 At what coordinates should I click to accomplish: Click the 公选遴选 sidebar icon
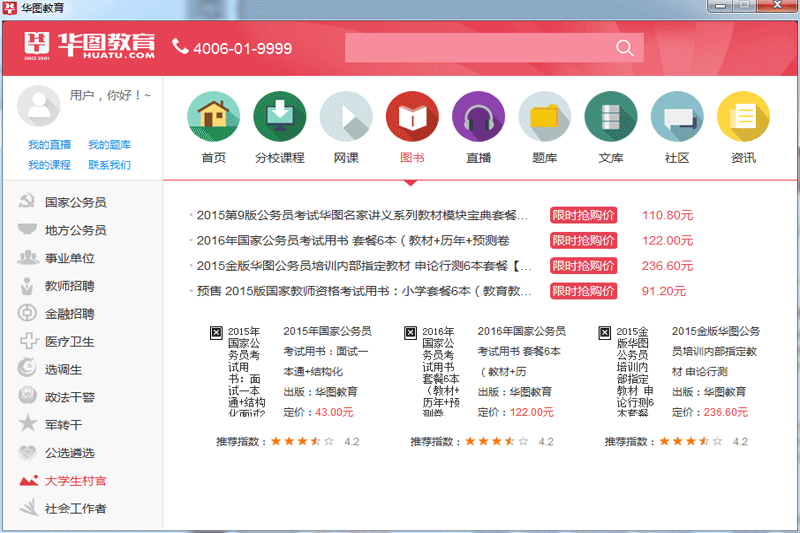point(28,451)
